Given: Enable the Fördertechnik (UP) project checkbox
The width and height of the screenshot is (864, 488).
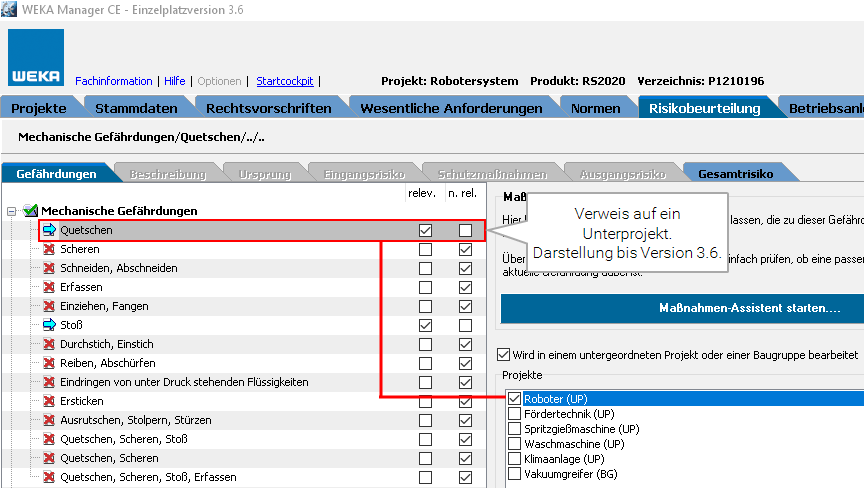Looking at the screenshot, I should [x=515, y=414].
